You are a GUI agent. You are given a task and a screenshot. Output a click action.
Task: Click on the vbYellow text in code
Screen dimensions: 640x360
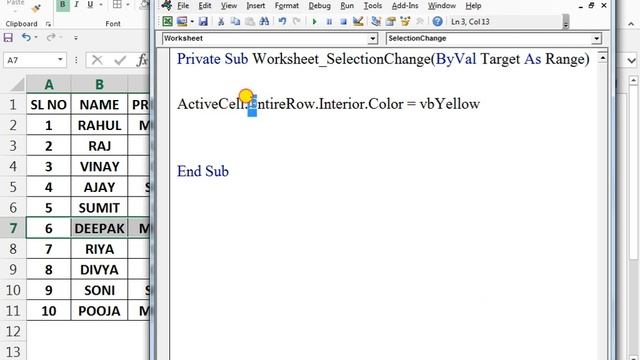(x=449, y=104)
